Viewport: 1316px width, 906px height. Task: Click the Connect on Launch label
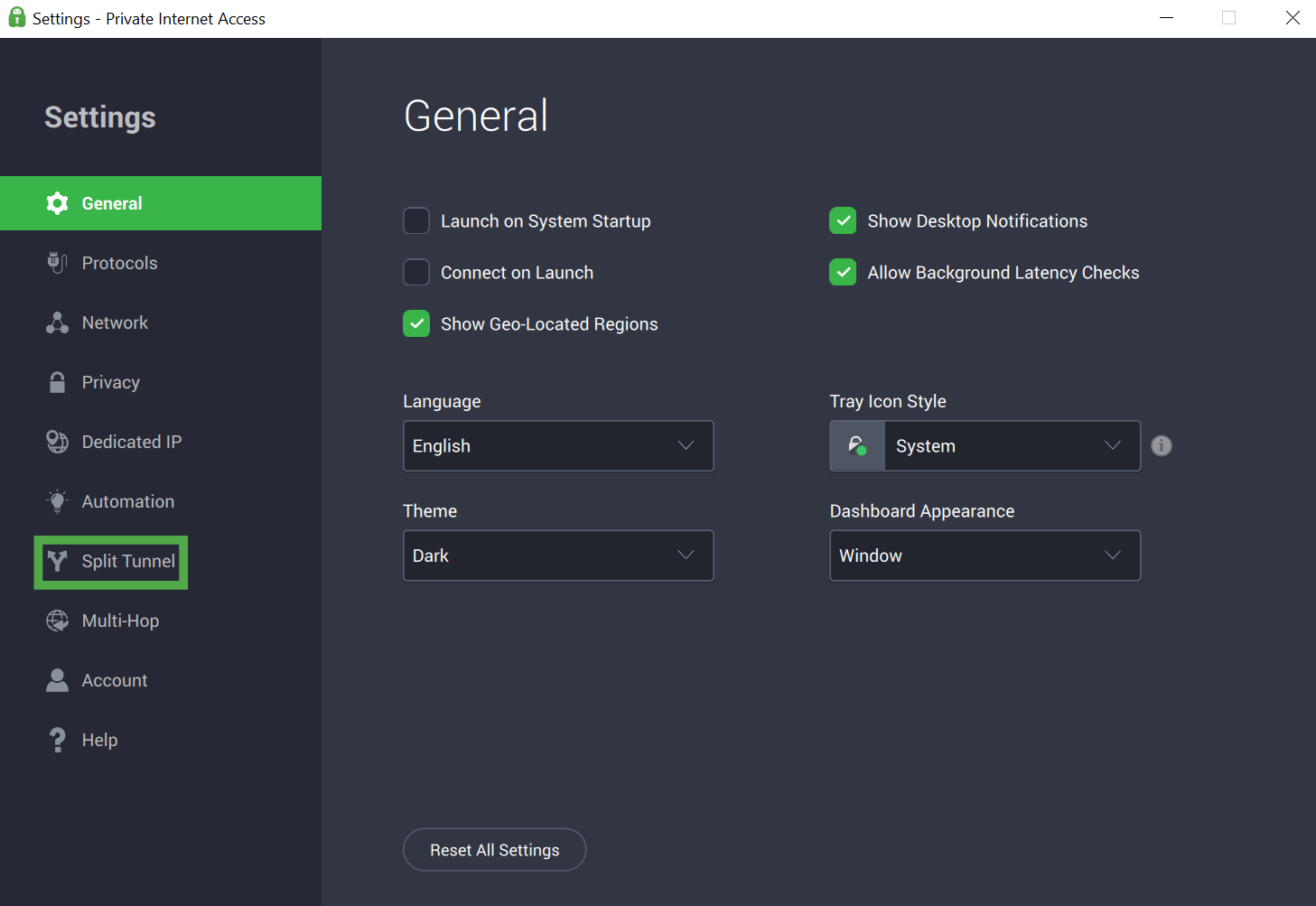pyautogui.click(x=517, y=273)
